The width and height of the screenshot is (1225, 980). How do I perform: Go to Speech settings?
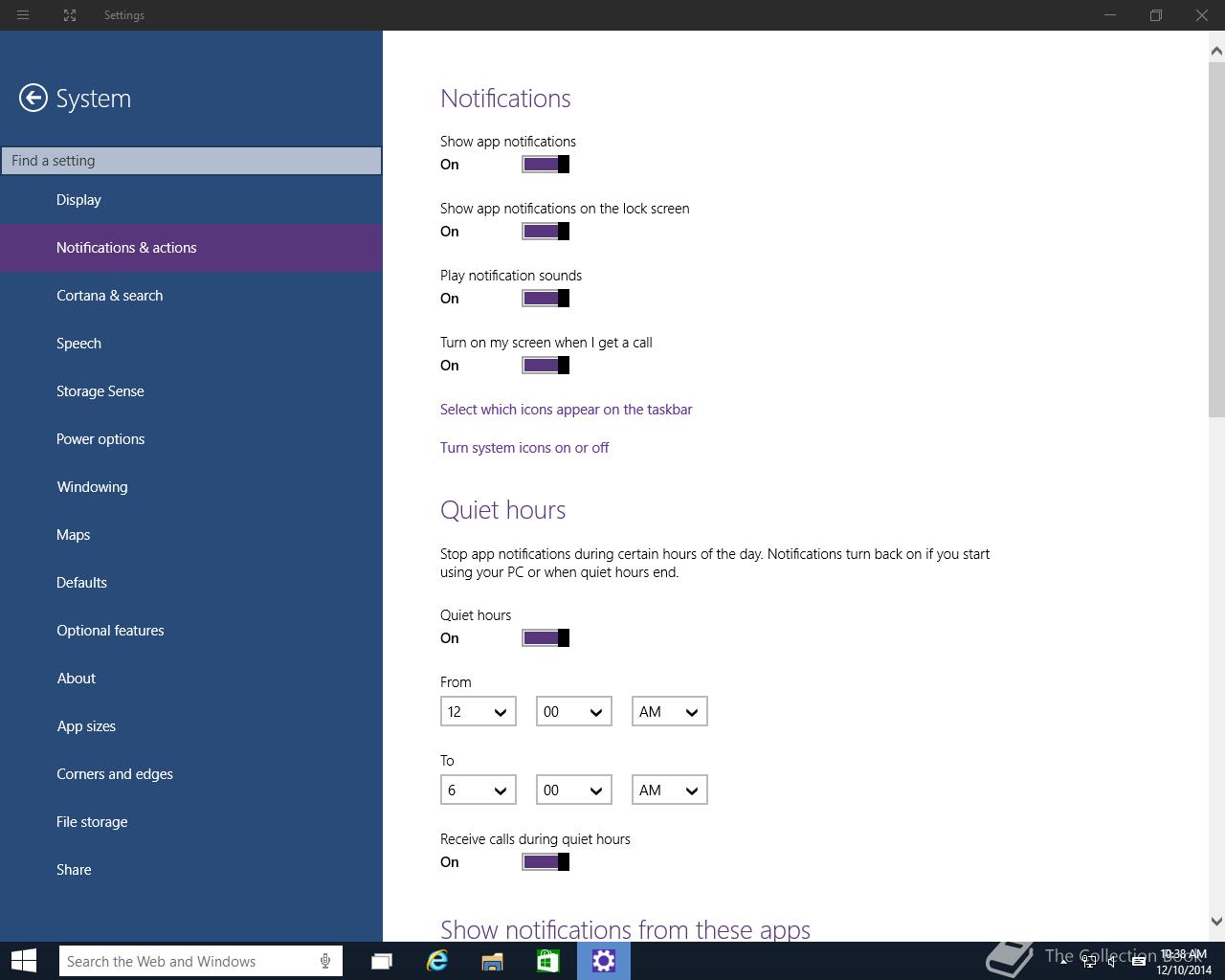click(x=191, y=344)
